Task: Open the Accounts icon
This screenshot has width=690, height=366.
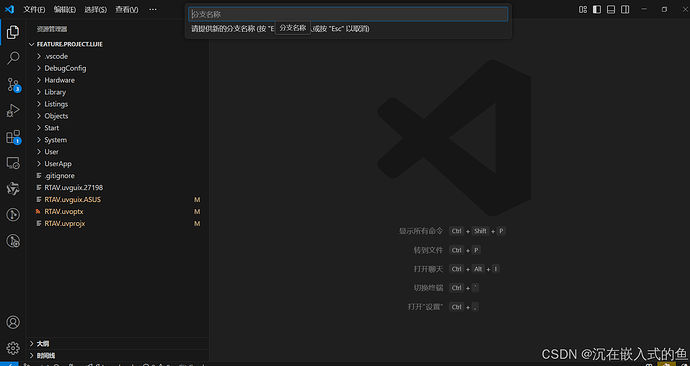Action: pos(13,322)
